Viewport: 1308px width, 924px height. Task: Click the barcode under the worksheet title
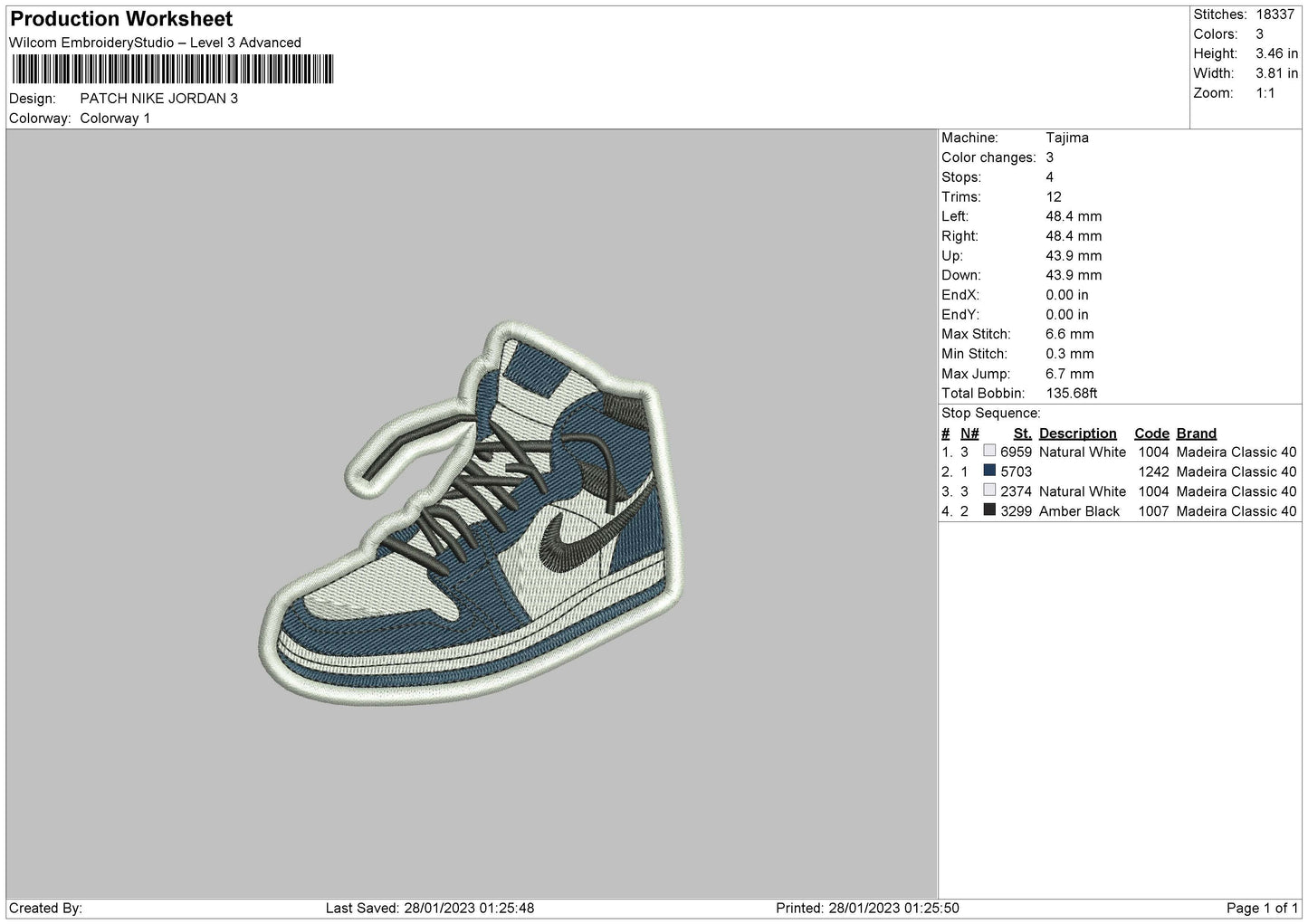(x=172, y=69)
